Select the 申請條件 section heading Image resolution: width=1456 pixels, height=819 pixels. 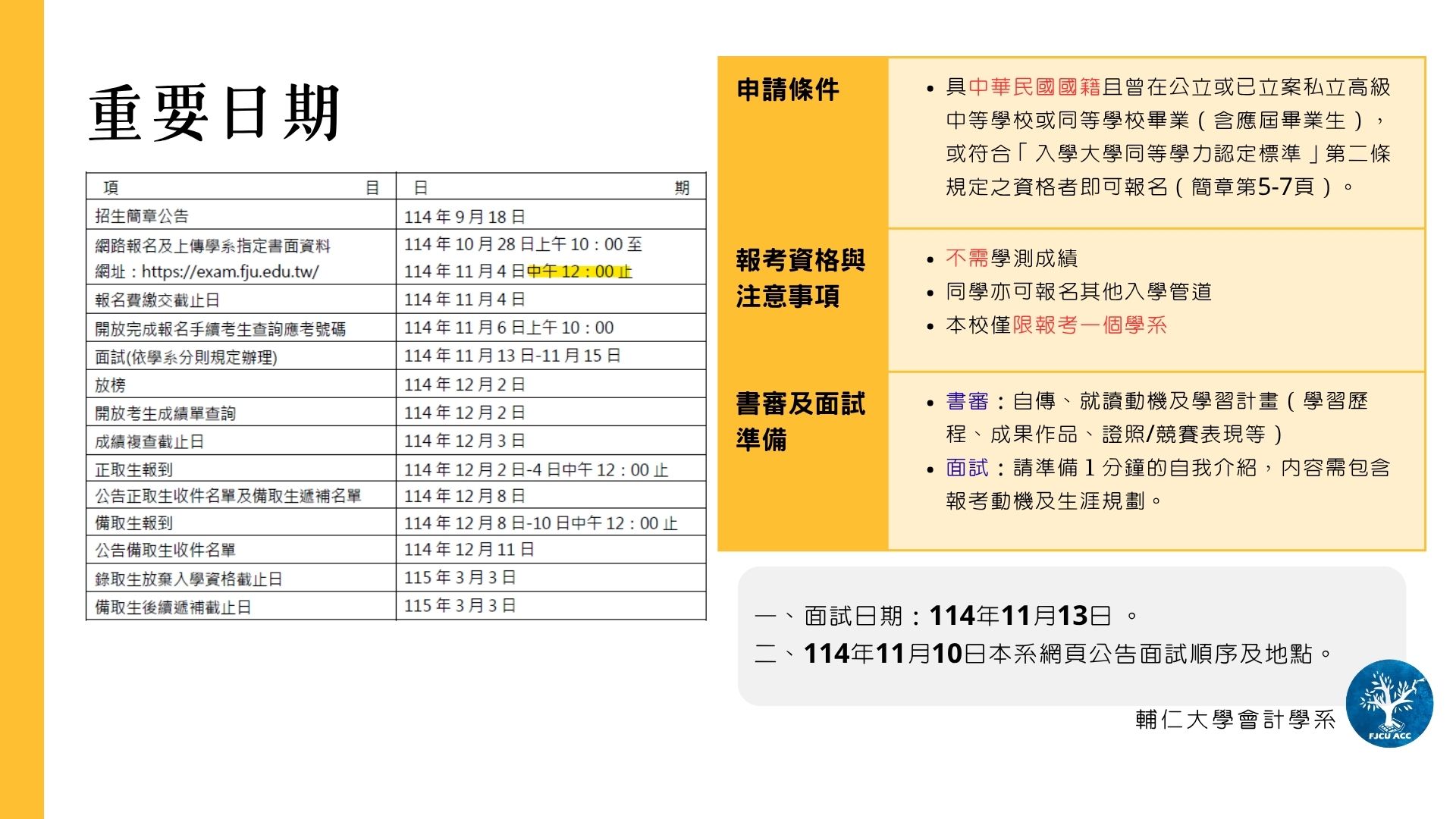pos(788,89)
